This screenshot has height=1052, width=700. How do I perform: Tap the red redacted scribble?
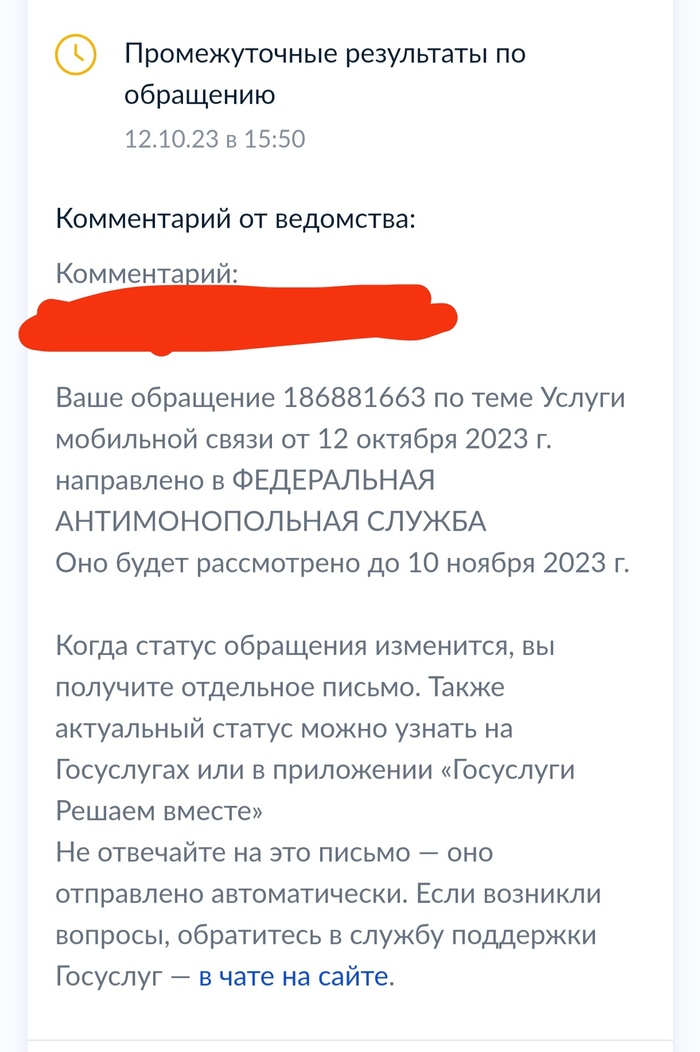click(238, 317)
